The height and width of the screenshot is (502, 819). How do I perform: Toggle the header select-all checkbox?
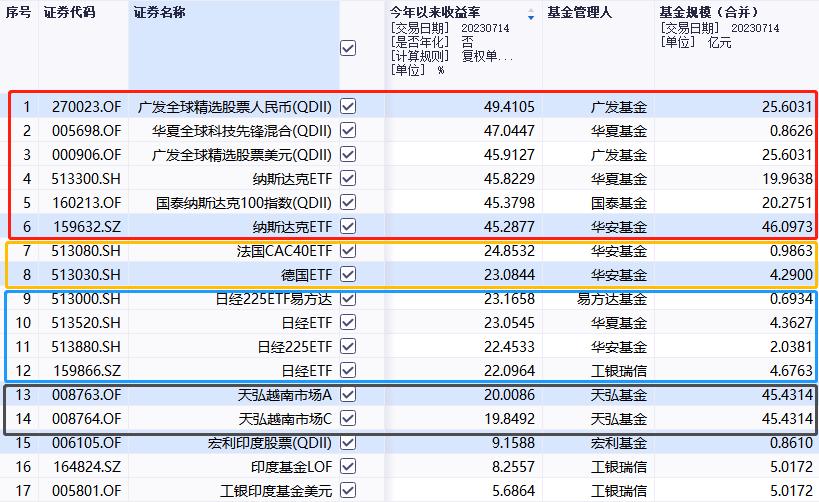pyautogui.click(x=348, y=49)
